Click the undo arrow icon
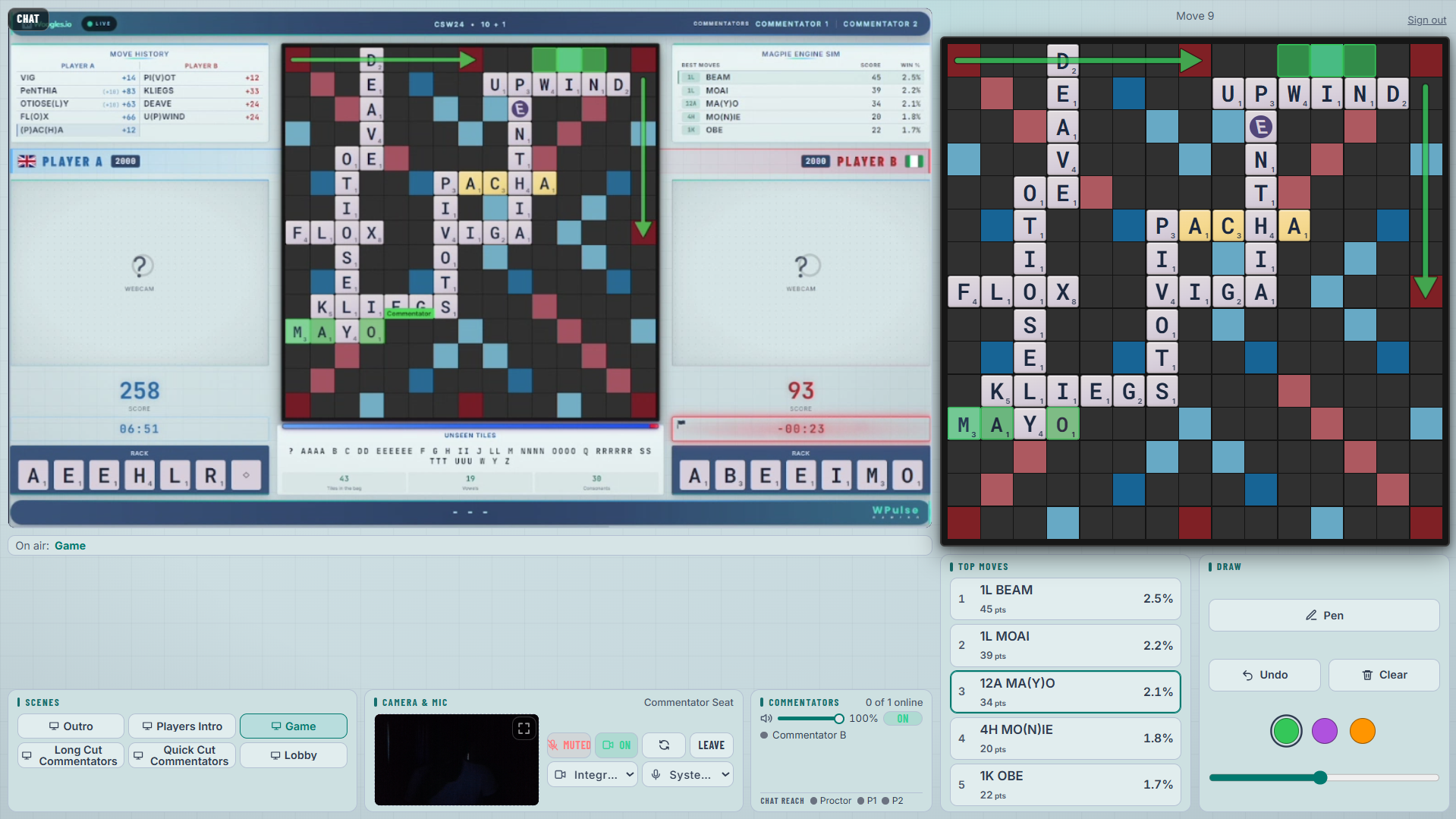This screenshot has width=1456, height=819. pos(1247,675)
